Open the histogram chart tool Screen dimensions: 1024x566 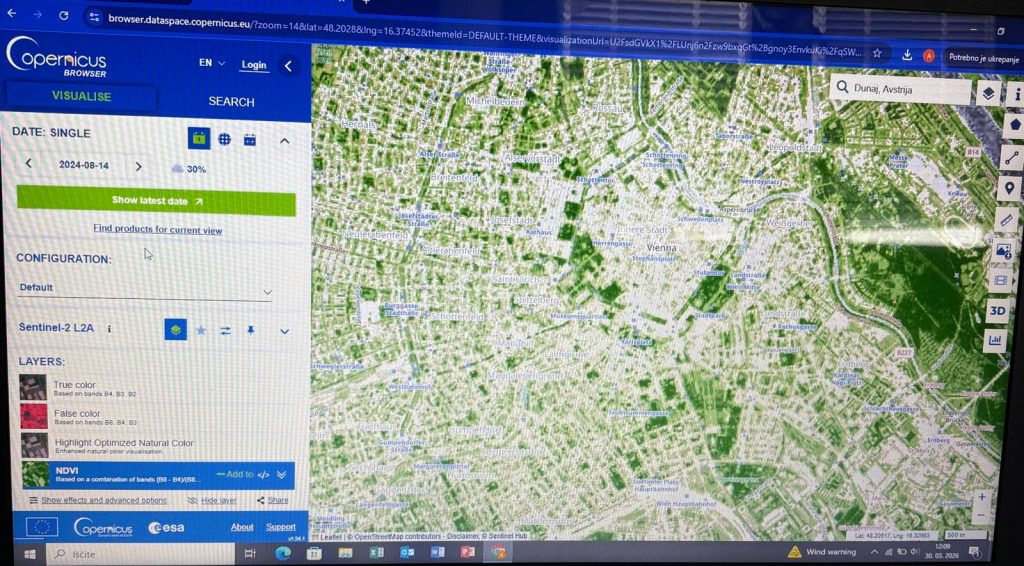pyautogui.click(x=996, y=341)
